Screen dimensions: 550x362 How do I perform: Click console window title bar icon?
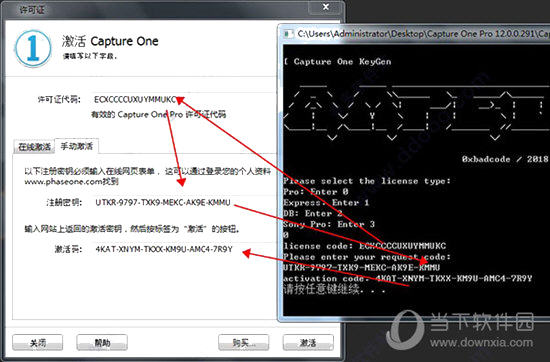tap(288, 34)
